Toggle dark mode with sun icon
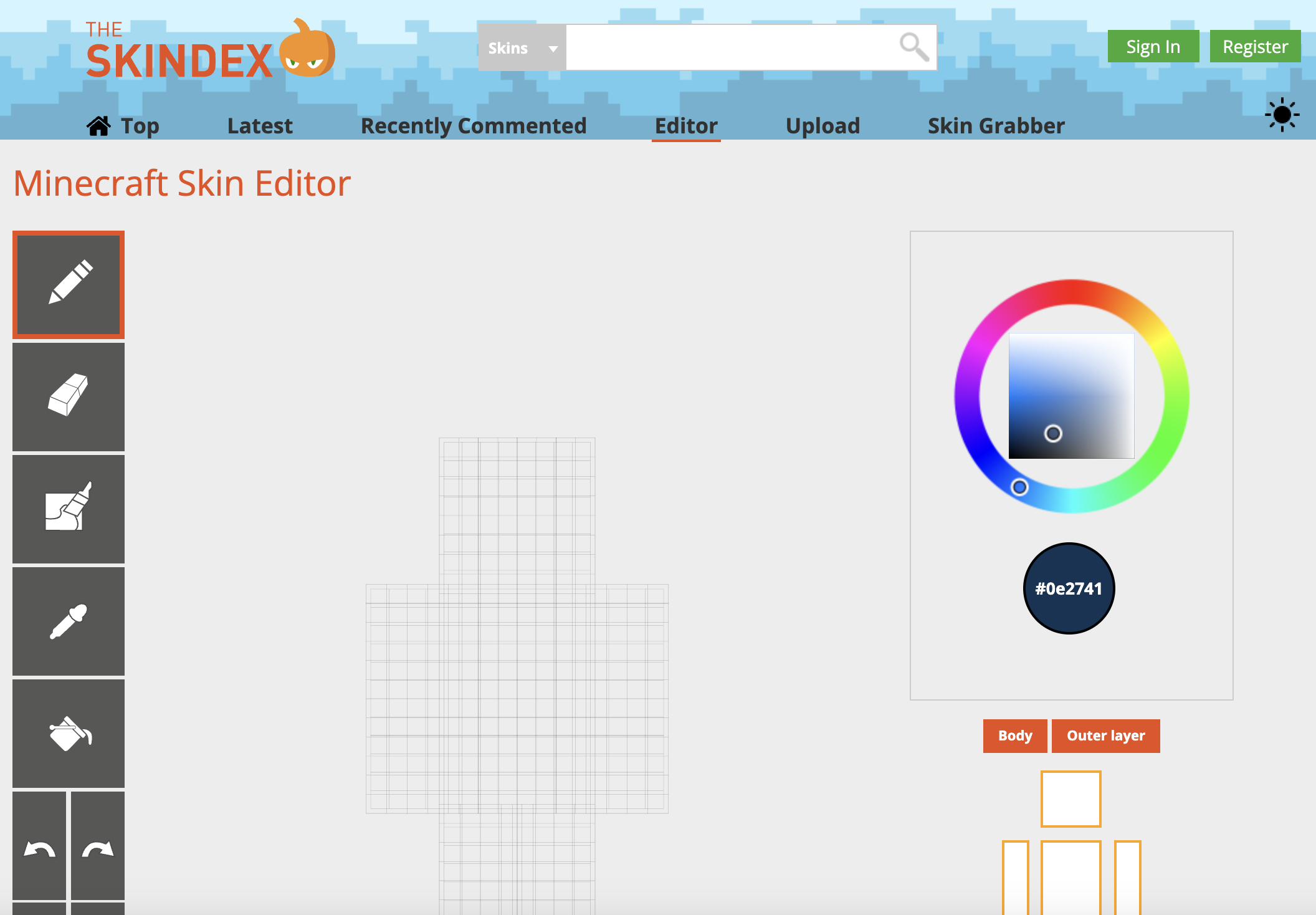1316x915 pixels. tap(1282, 115)
